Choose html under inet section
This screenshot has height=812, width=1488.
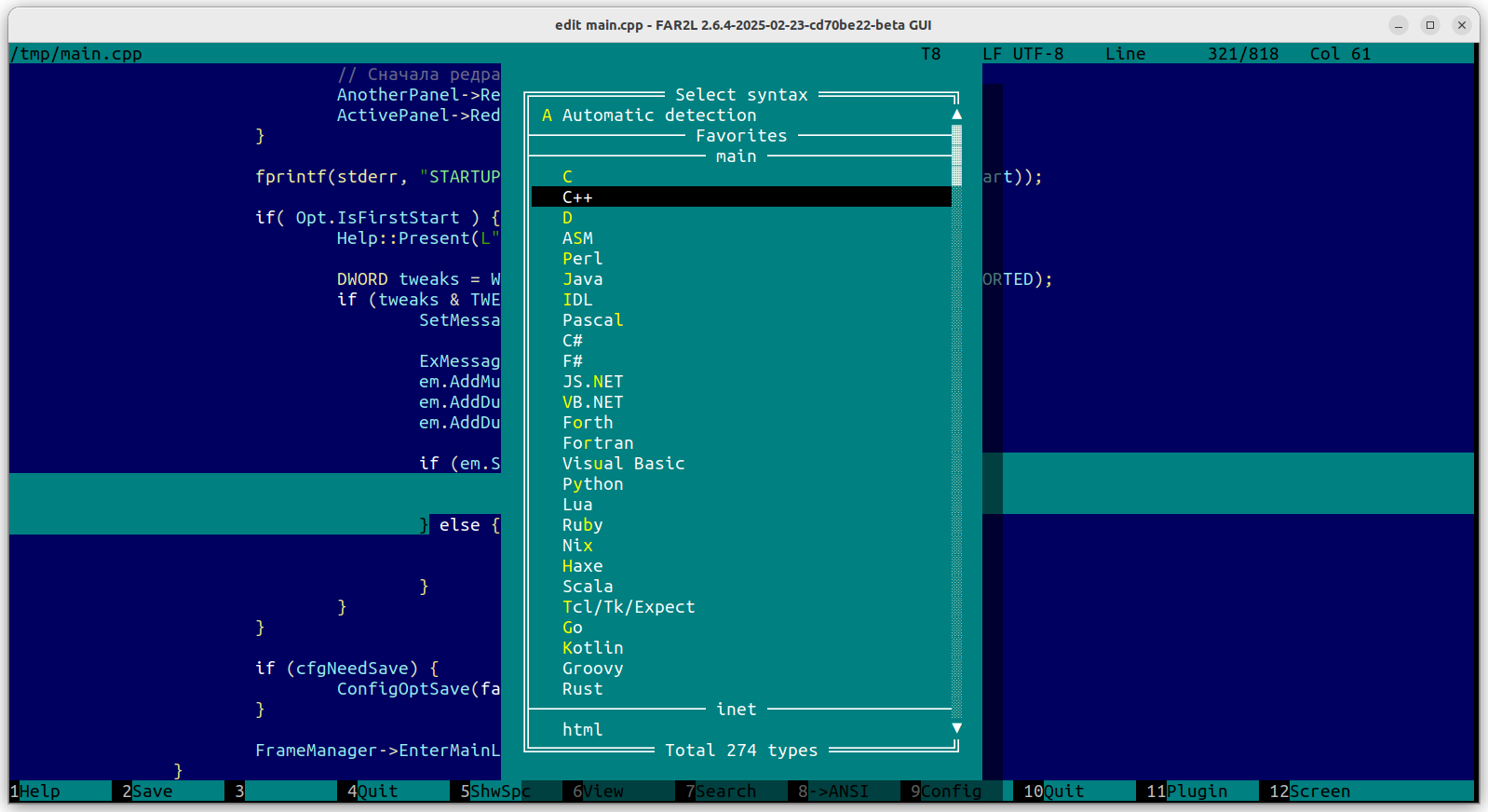click(x=582, y=730)
